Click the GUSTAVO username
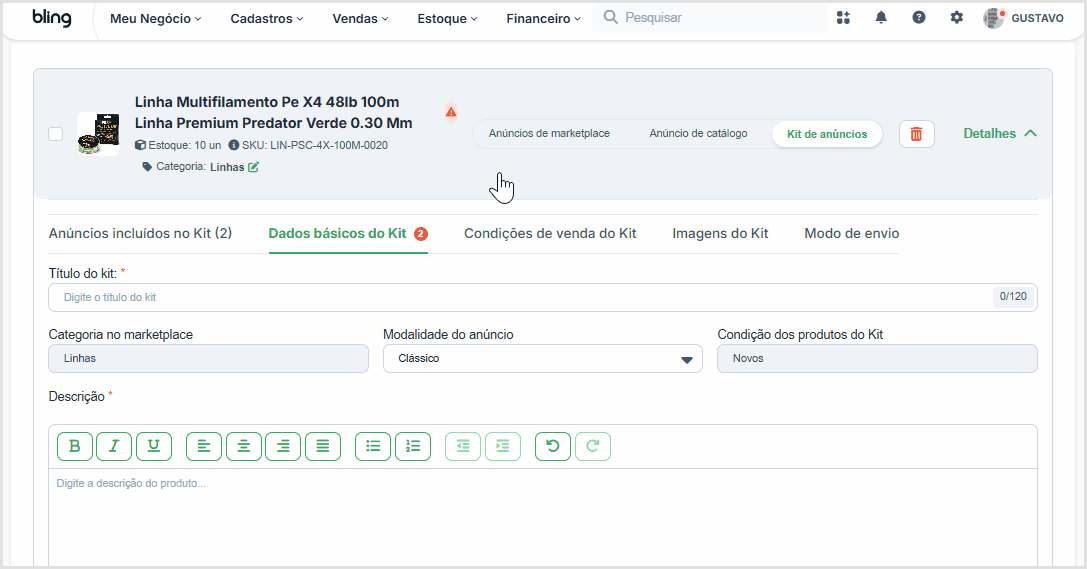 click(1037, 18)
